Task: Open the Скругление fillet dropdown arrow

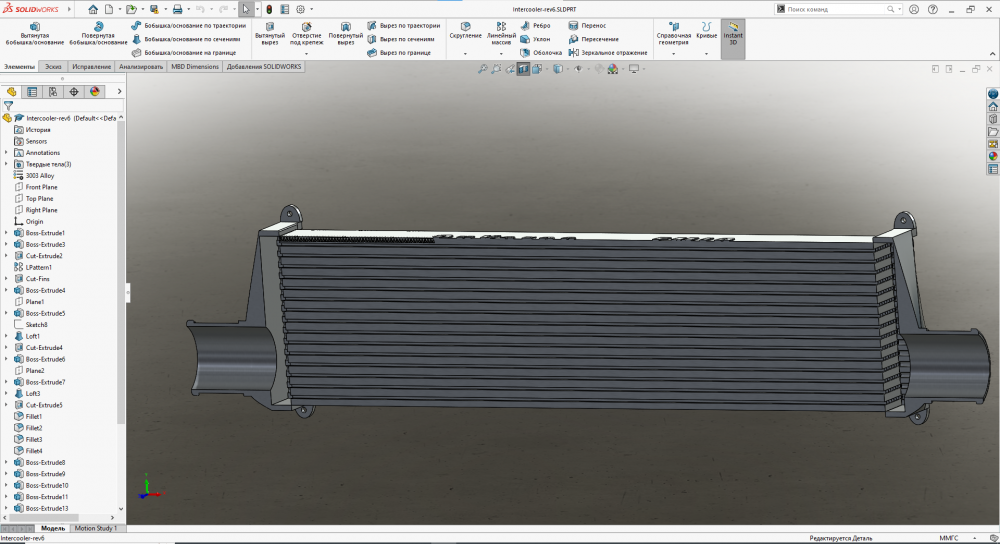Action: tap(465, 53)
